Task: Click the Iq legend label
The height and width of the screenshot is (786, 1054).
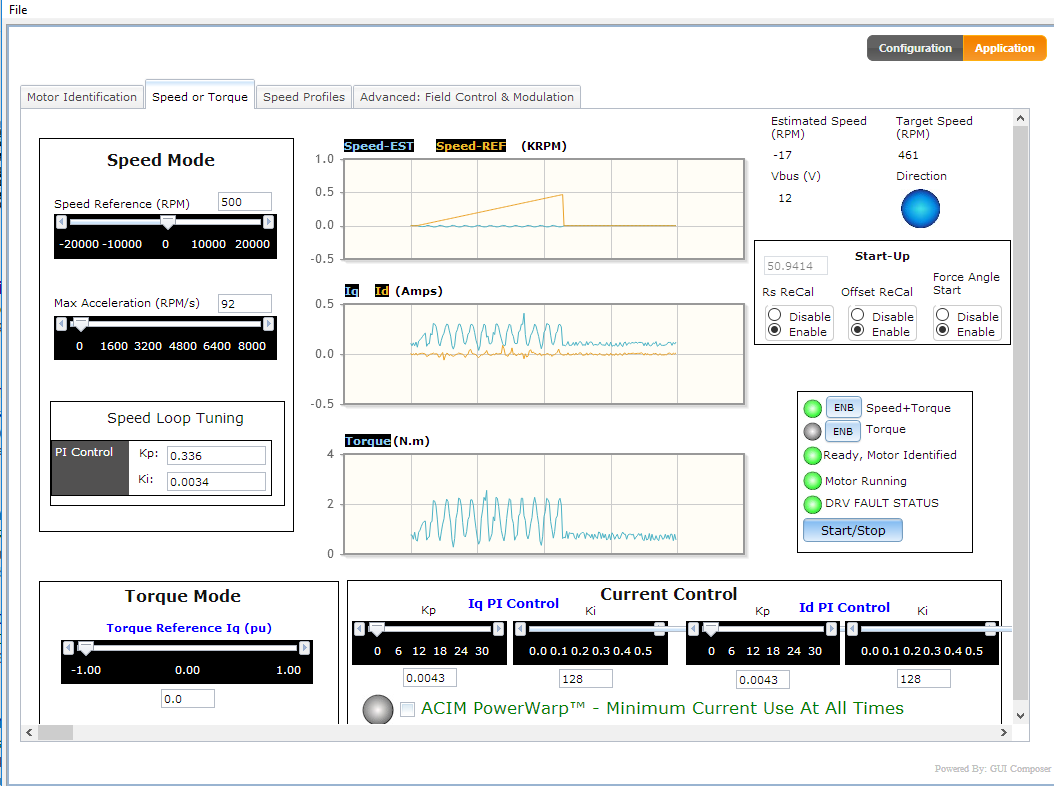Action: (352, 290)
